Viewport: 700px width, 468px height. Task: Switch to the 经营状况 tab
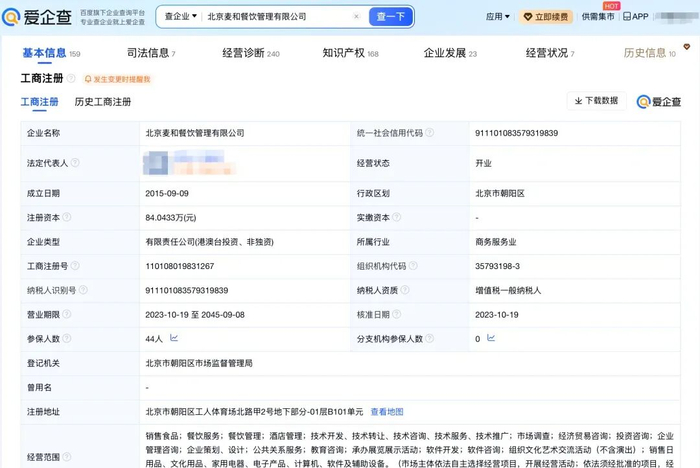coord(550,53)
